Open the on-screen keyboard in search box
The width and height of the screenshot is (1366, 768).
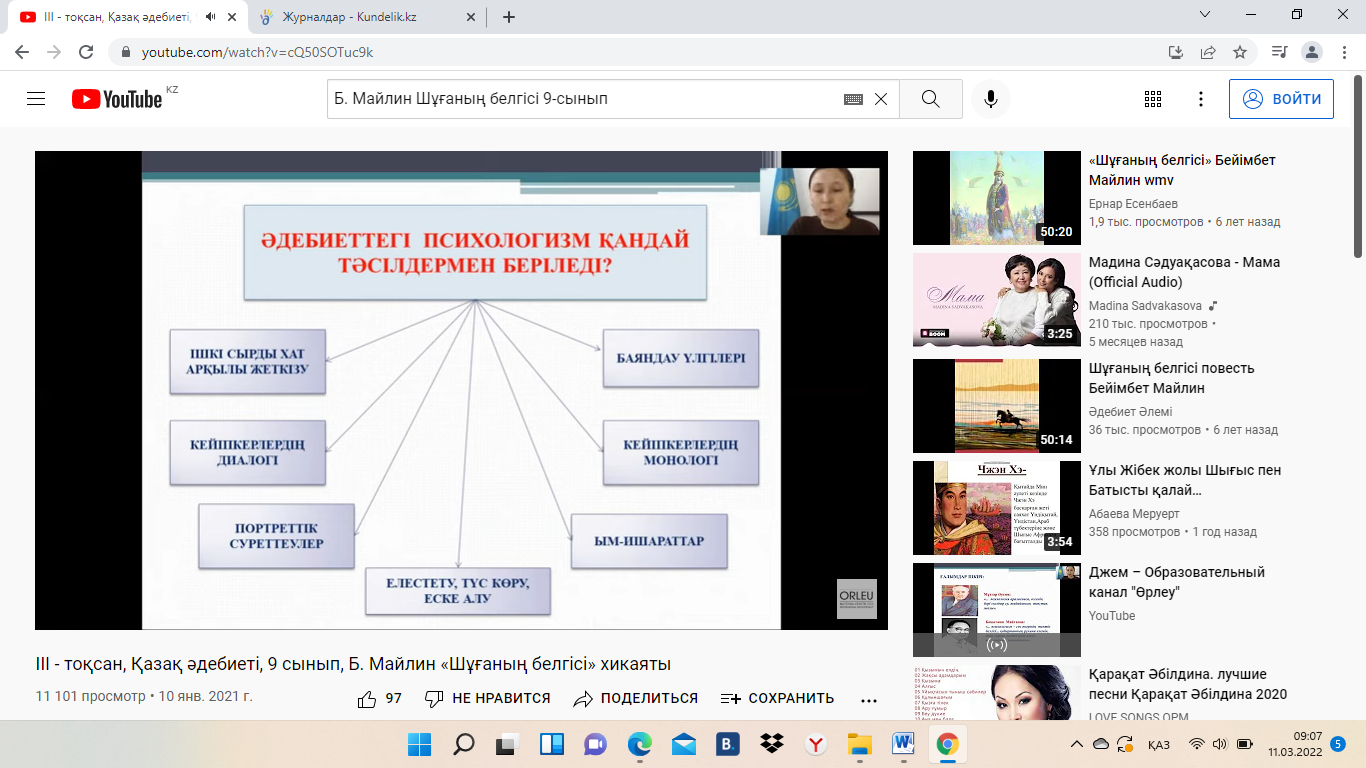coord(853,99)
